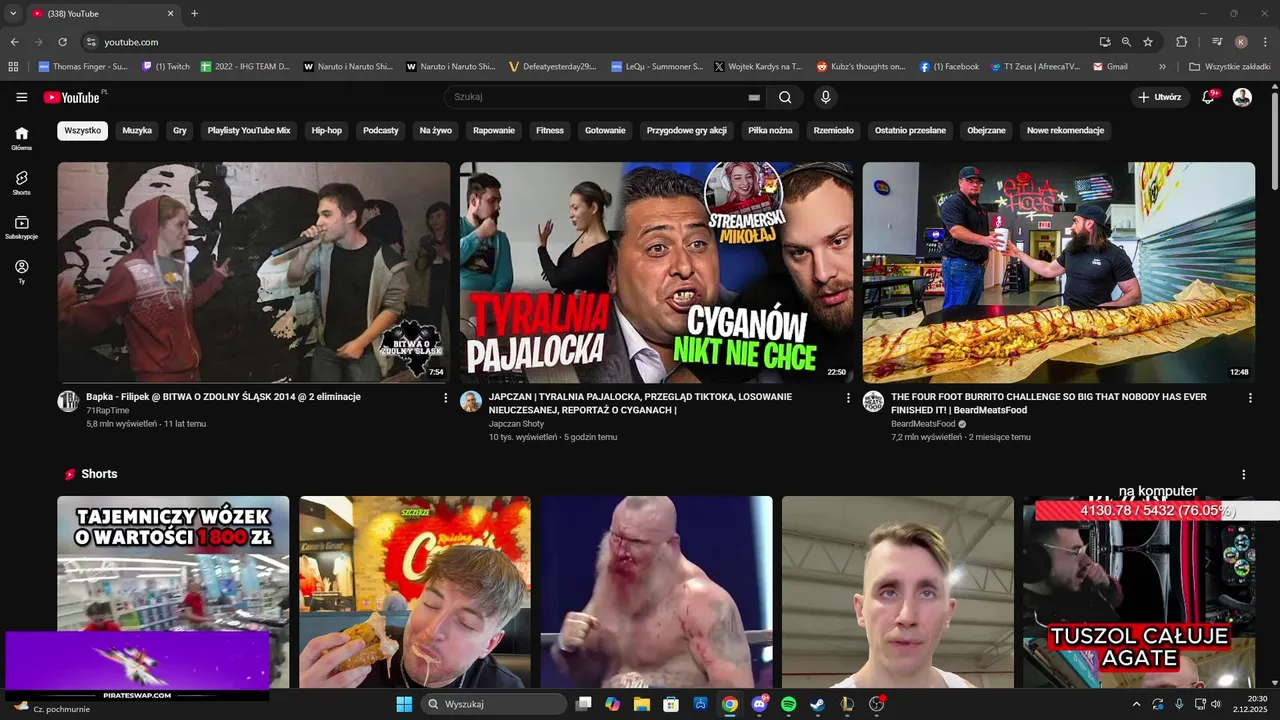Viewport: 1280px width, 720px height.
Task: Click the Utwórz create button
Action: [1160, 97]
